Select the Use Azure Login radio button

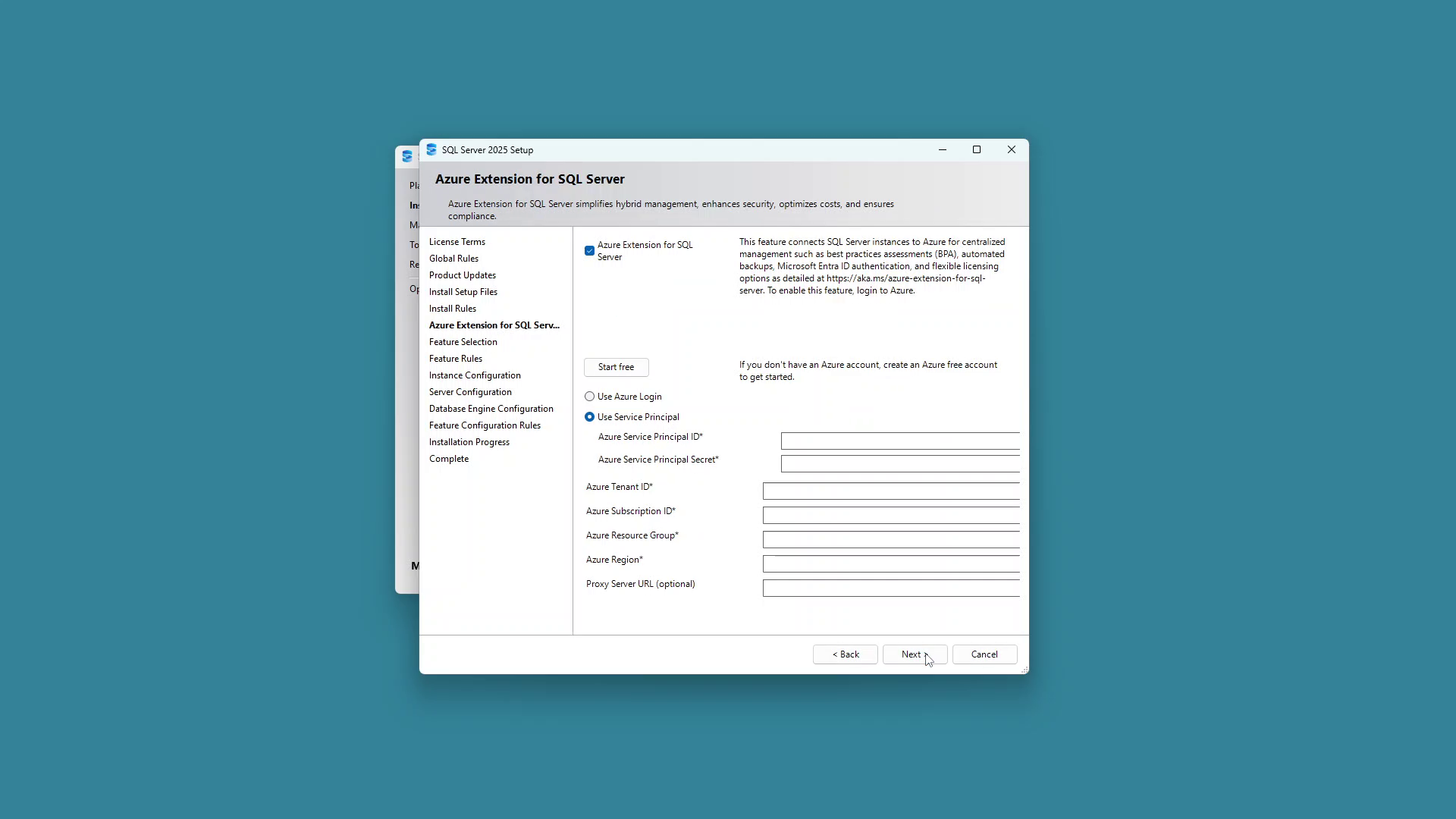[589, 397]
